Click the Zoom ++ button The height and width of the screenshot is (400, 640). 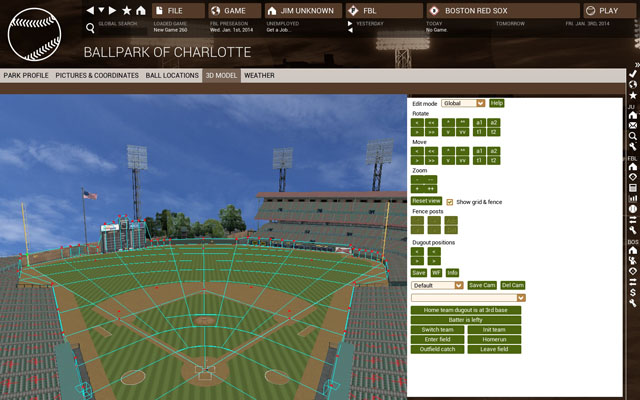pos(430,189)
